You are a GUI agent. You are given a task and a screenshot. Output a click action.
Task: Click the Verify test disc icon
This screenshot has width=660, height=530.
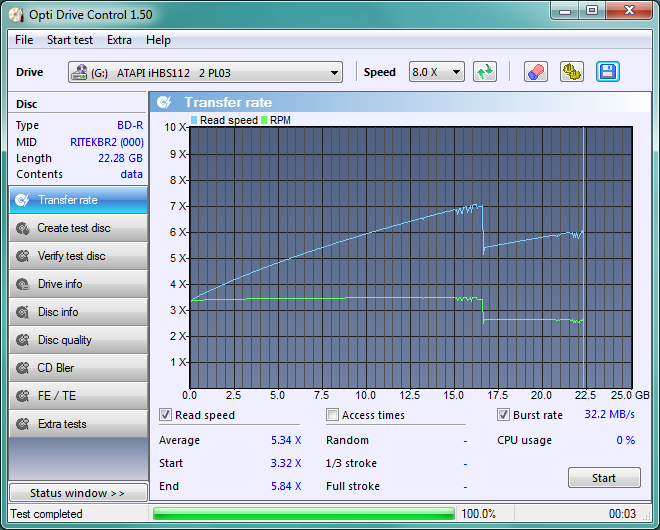22,256
